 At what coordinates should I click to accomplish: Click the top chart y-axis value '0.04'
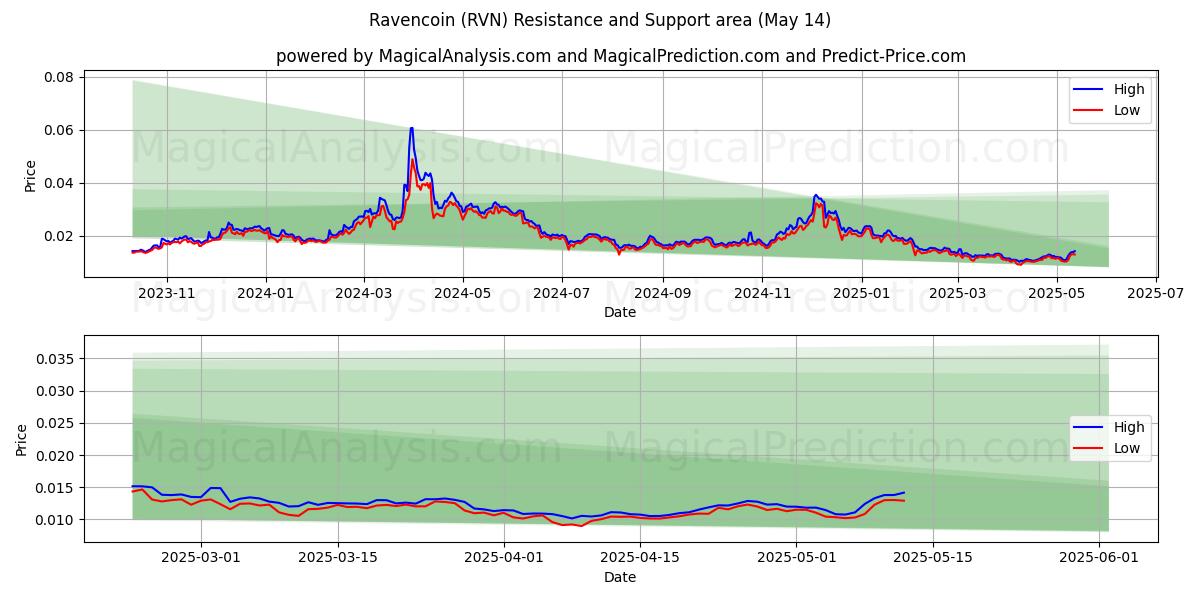(x=60, y=184)
